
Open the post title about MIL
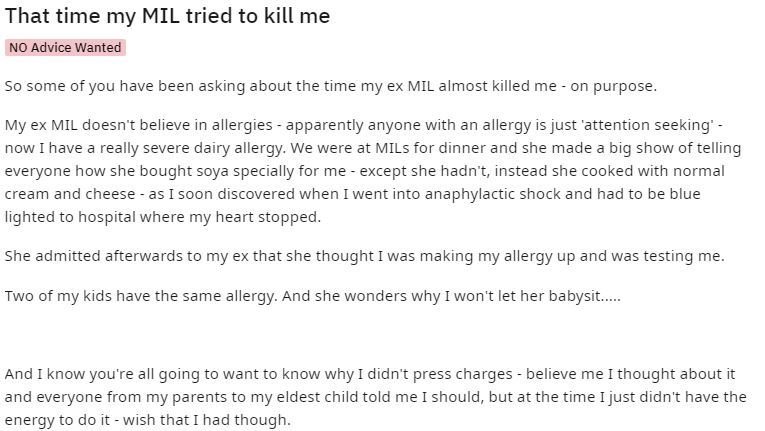click(x=167, y=16)
